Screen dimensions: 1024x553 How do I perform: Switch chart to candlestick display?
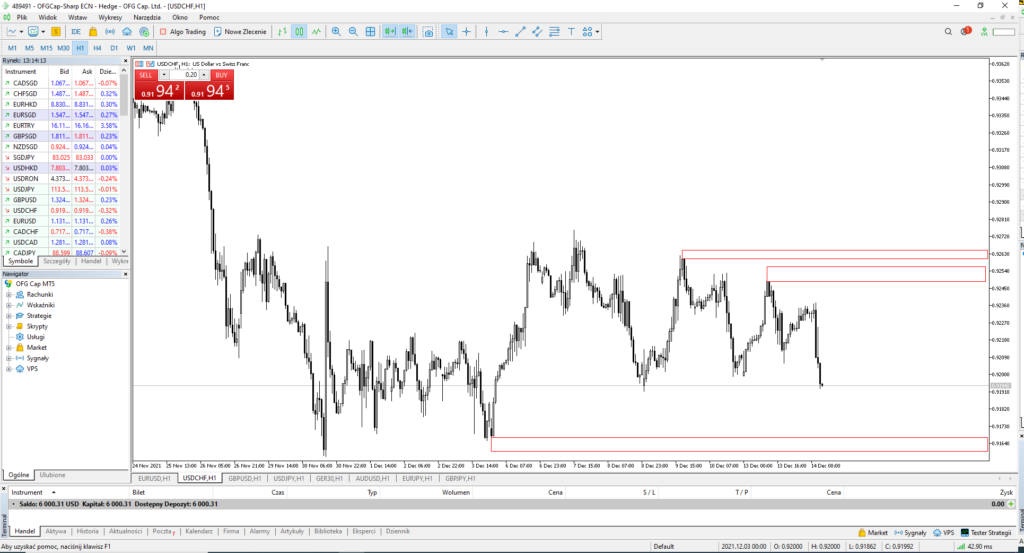click(299, 32)
